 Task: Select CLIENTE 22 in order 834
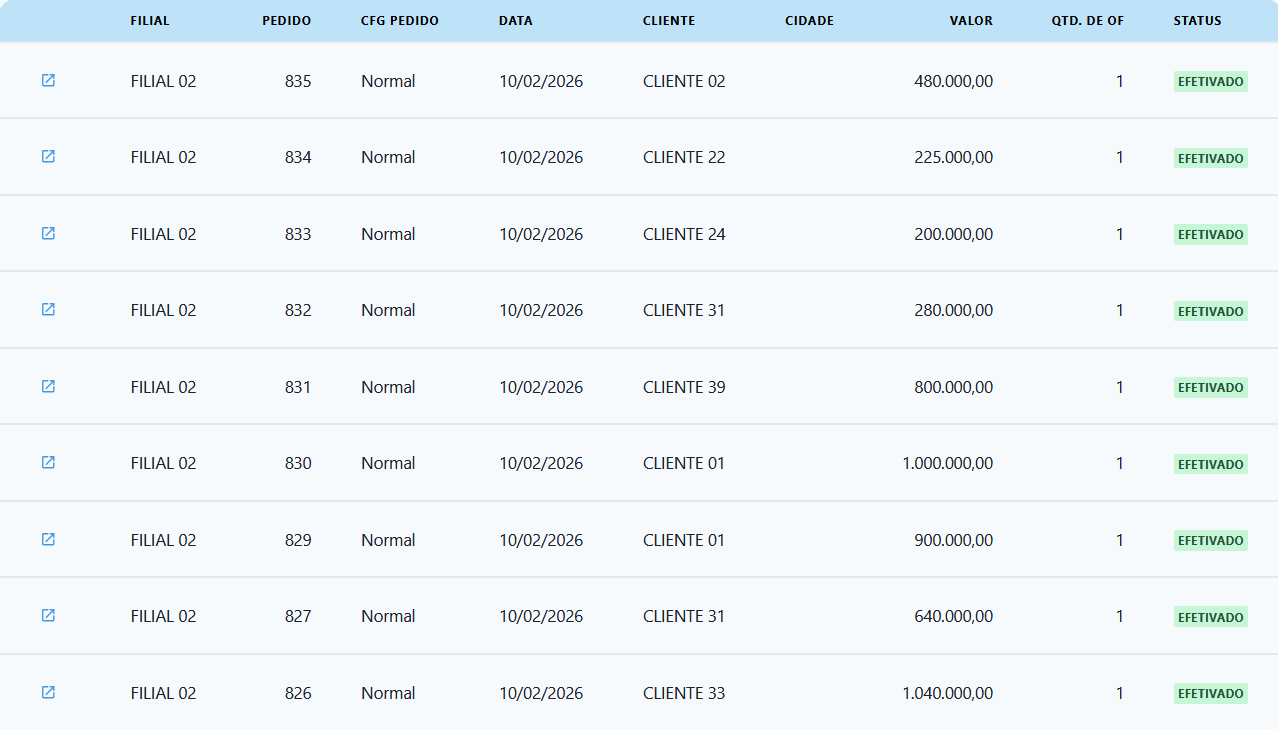pyautogui.click(x=684, y=157)
